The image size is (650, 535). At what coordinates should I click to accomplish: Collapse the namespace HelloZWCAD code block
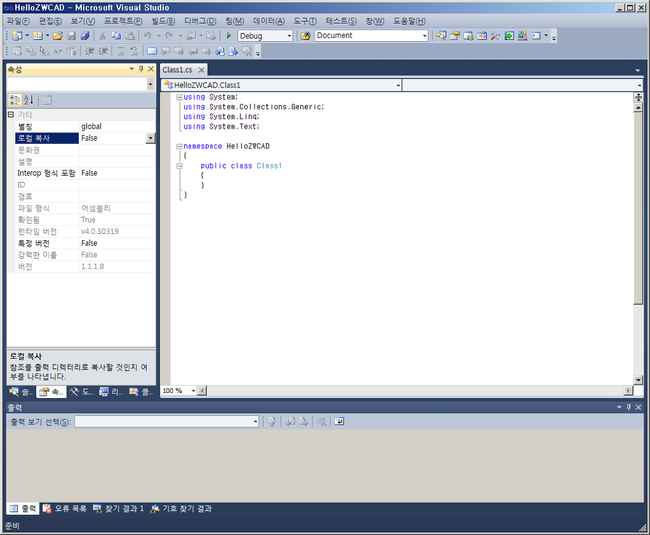point(179,146)
